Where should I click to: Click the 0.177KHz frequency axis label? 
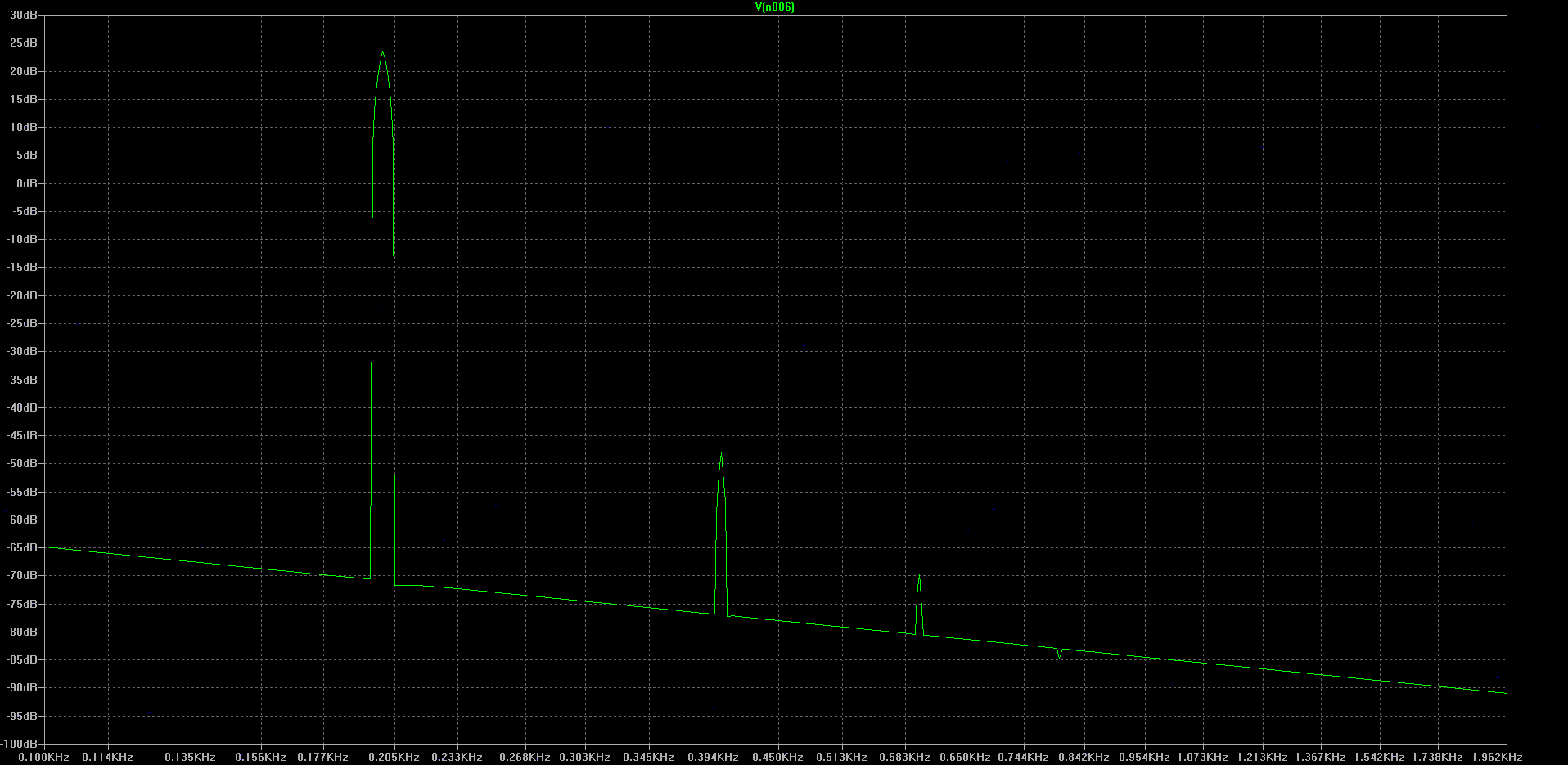[x=323, y=758]
